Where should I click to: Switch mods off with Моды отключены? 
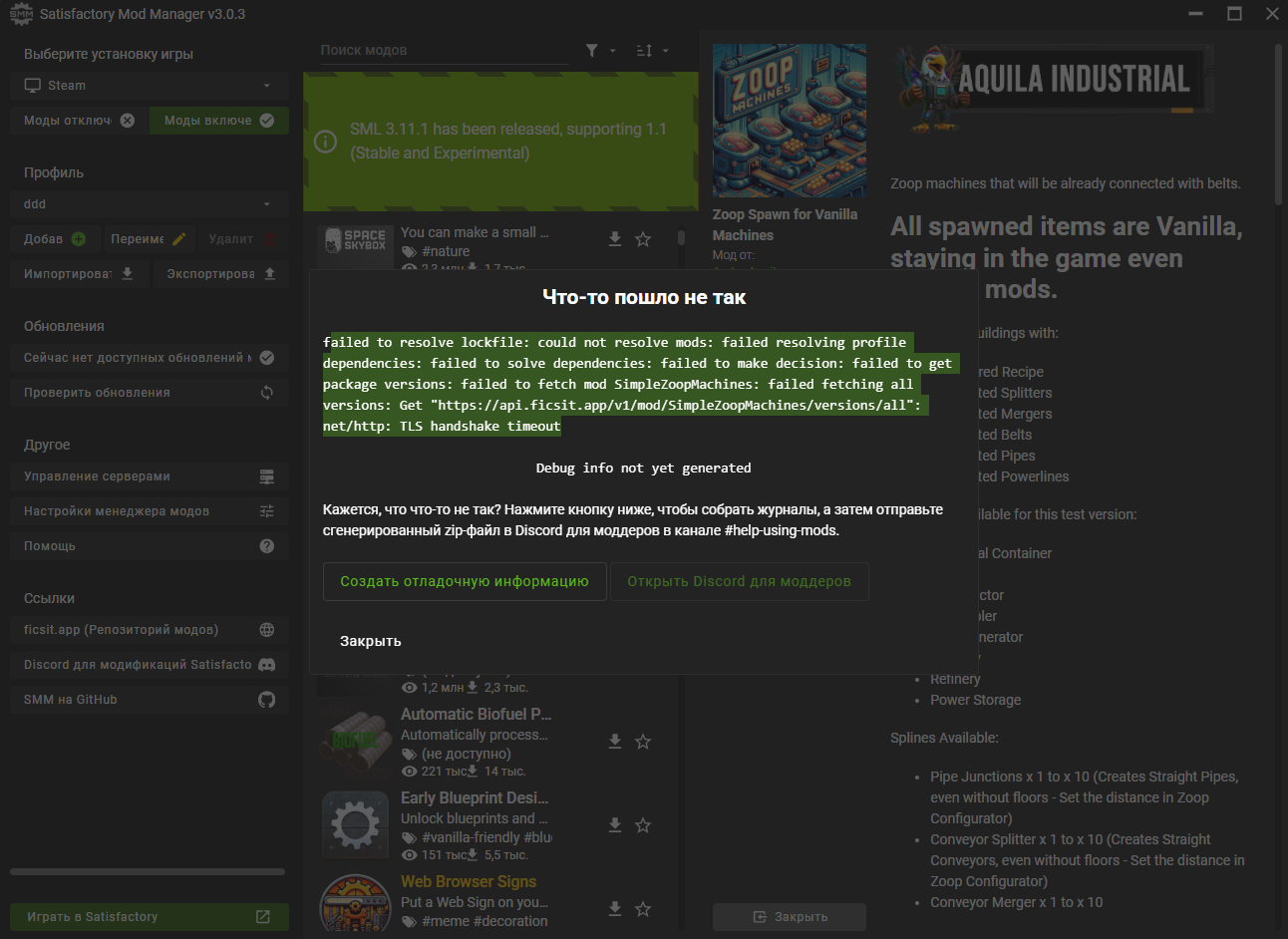(x=79, y=121)
